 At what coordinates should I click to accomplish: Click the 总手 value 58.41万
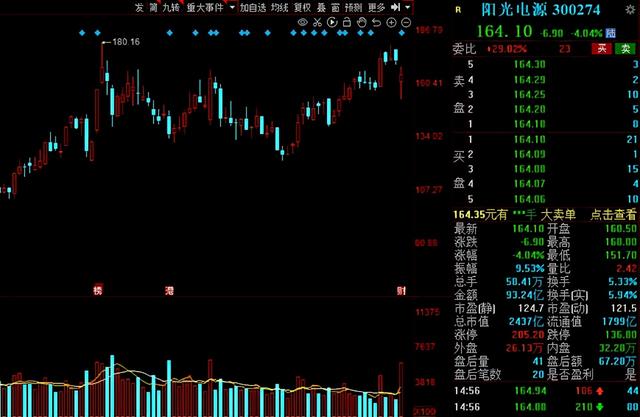click(x=524, y=282)
